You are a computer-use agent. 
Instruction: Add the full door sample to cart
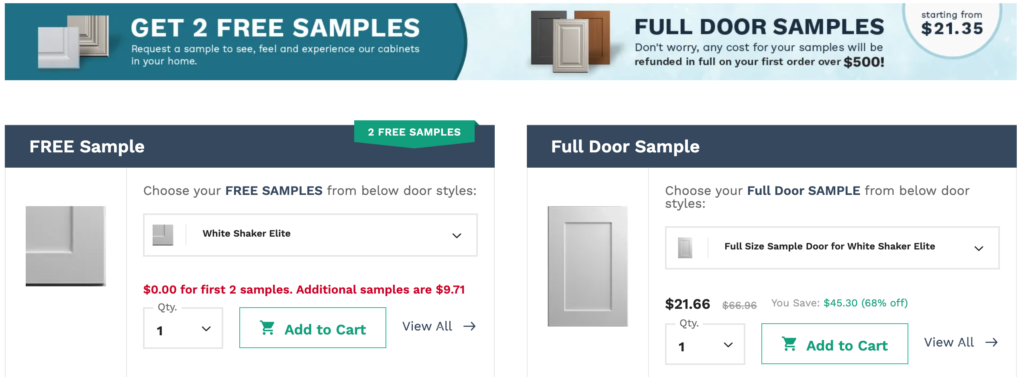coord(835,344)
